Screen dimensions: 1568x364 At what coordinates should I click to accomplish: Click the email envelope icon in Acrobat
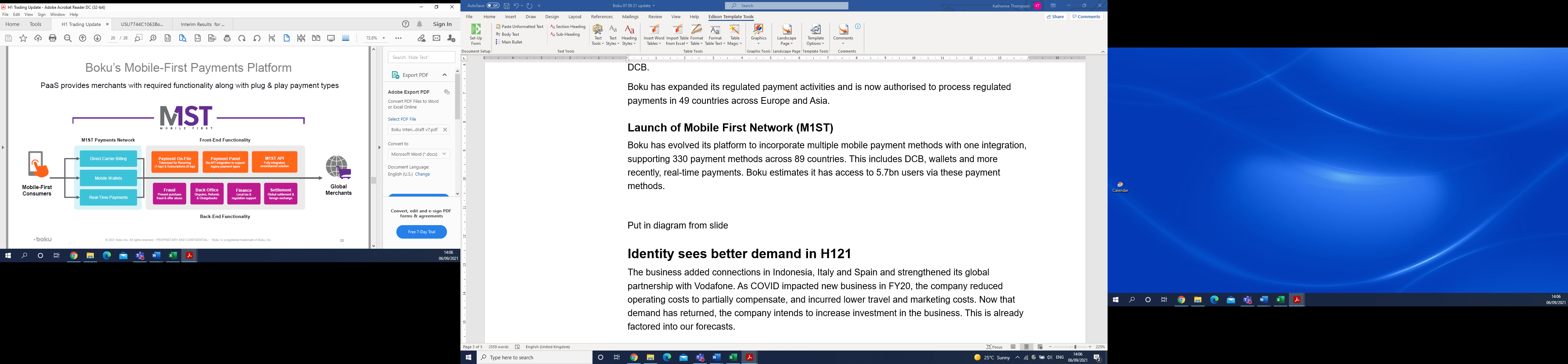(x=436, y=38)
